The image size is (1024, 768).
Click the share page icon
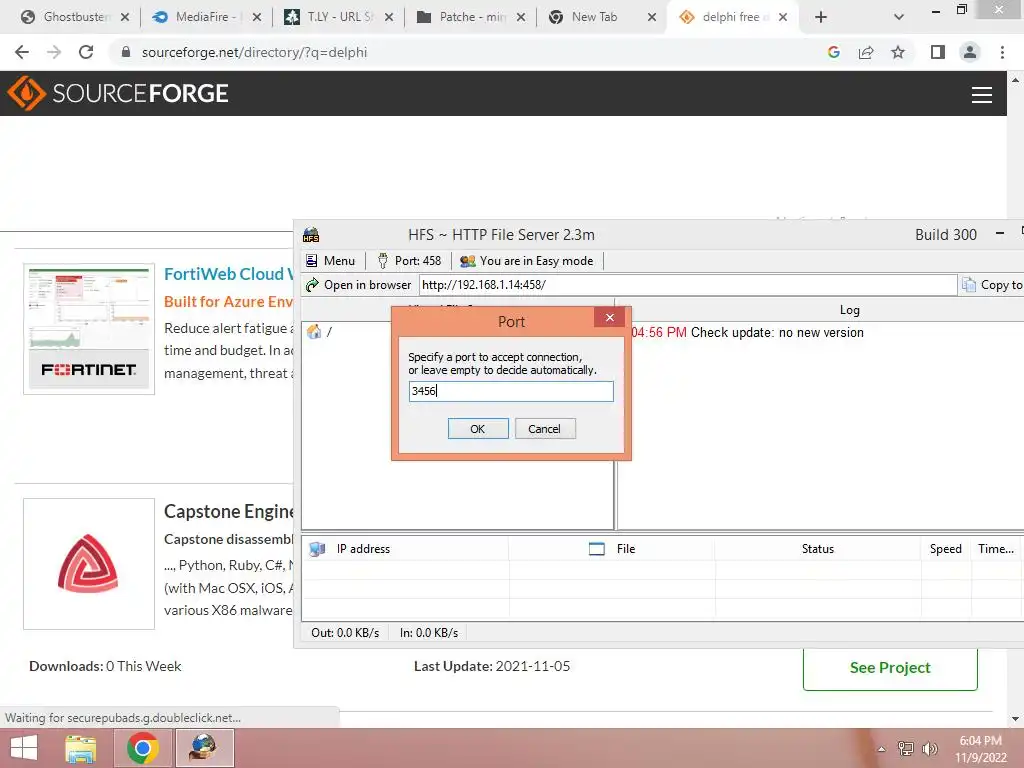[866, 52]
